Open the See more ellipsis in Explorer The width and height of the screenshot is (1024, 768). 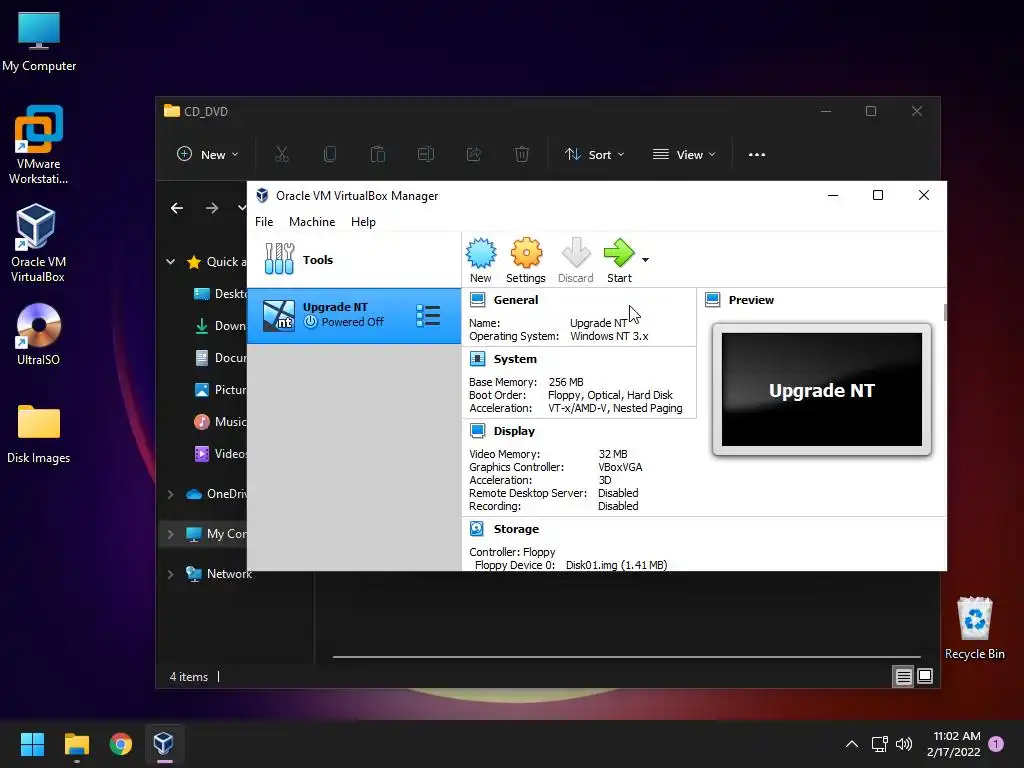tap(757, 155)
